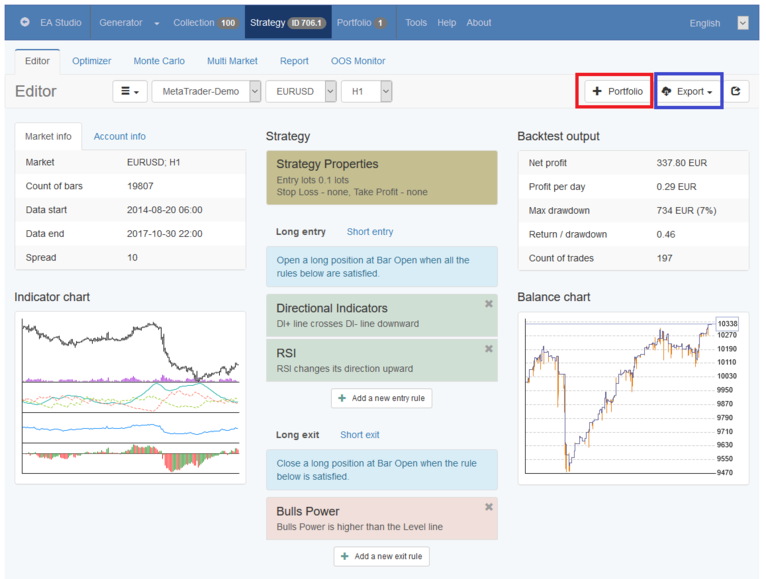Select the Long entry tab
766x579 pixels.
click(x=300, y=232)
